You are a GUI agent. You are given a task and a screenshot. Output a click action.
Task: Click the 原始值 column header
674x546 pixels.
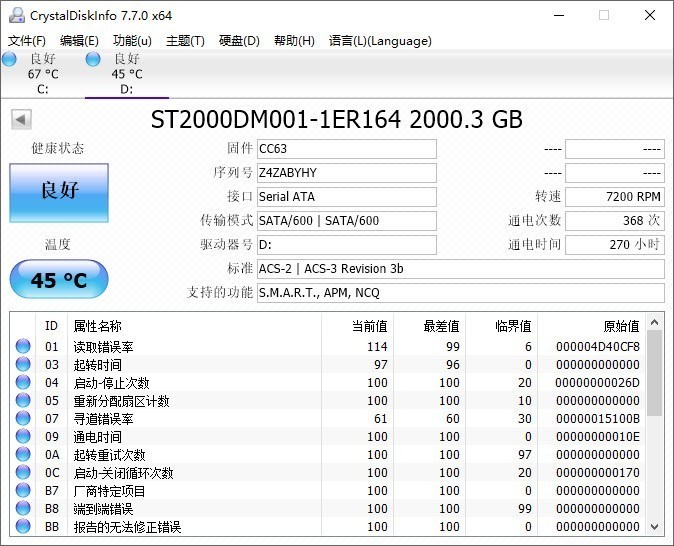pos(591,326)
